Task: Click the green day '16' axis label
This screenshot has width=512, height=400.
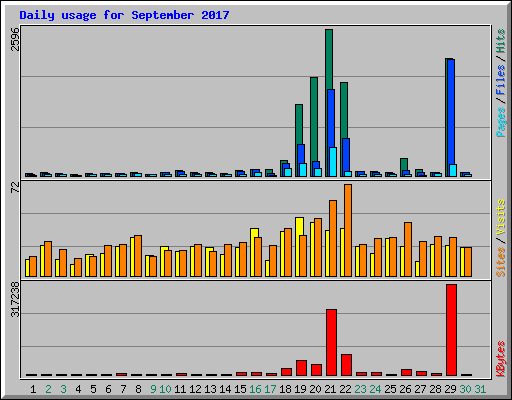Action: [x=255, y=389]
